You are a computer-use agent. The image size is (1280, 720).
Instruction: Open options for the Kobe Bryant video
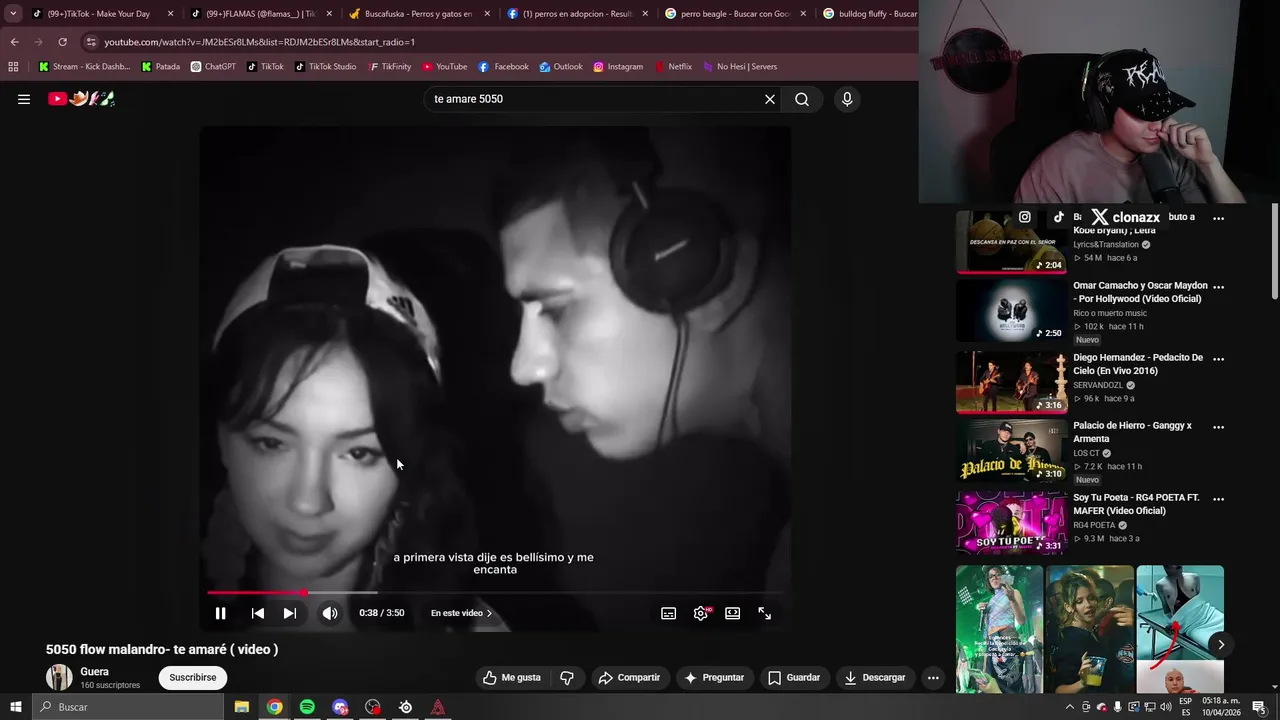[x=1218, y=218]
